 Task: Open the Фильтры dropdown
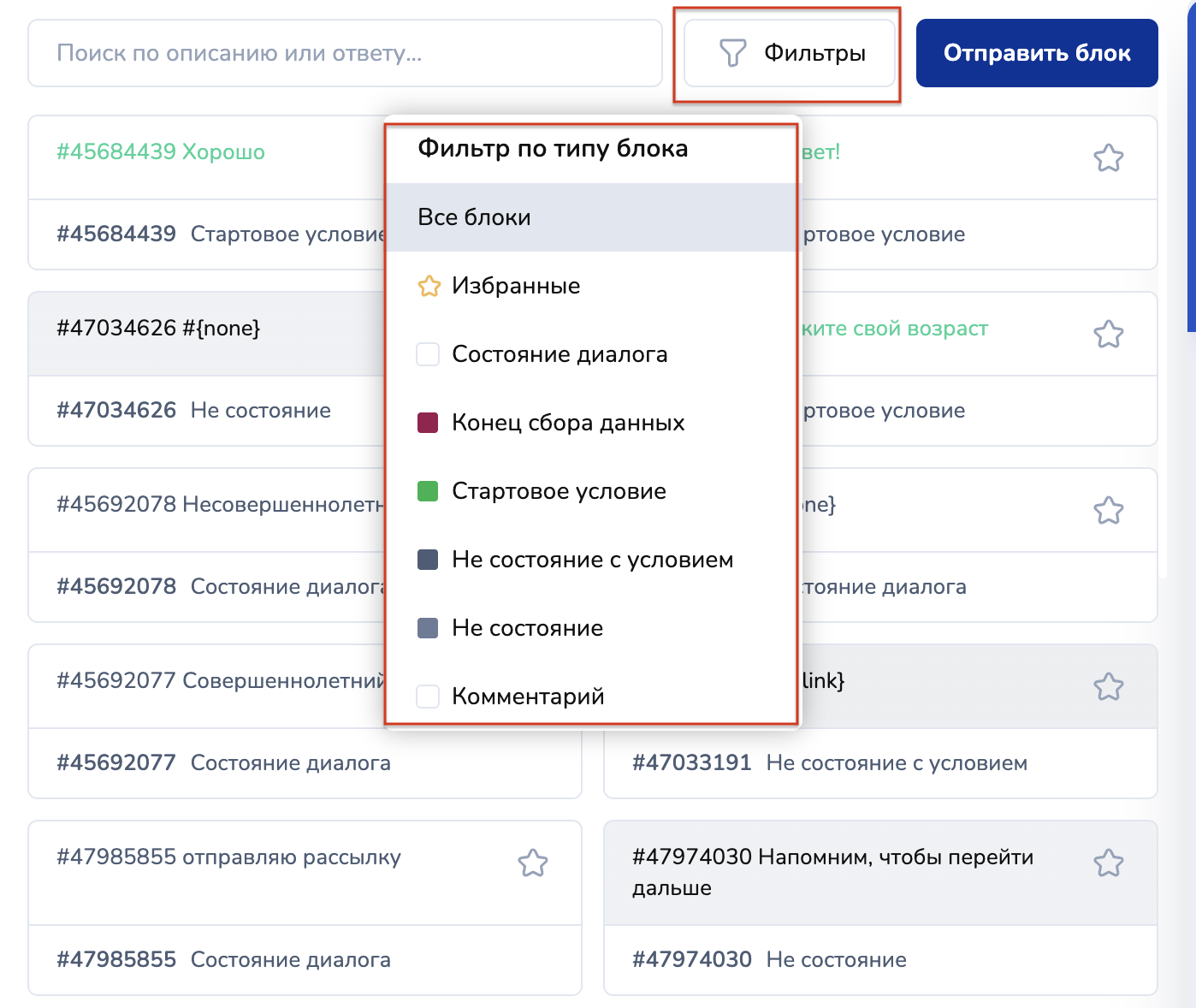pos(789,53)
